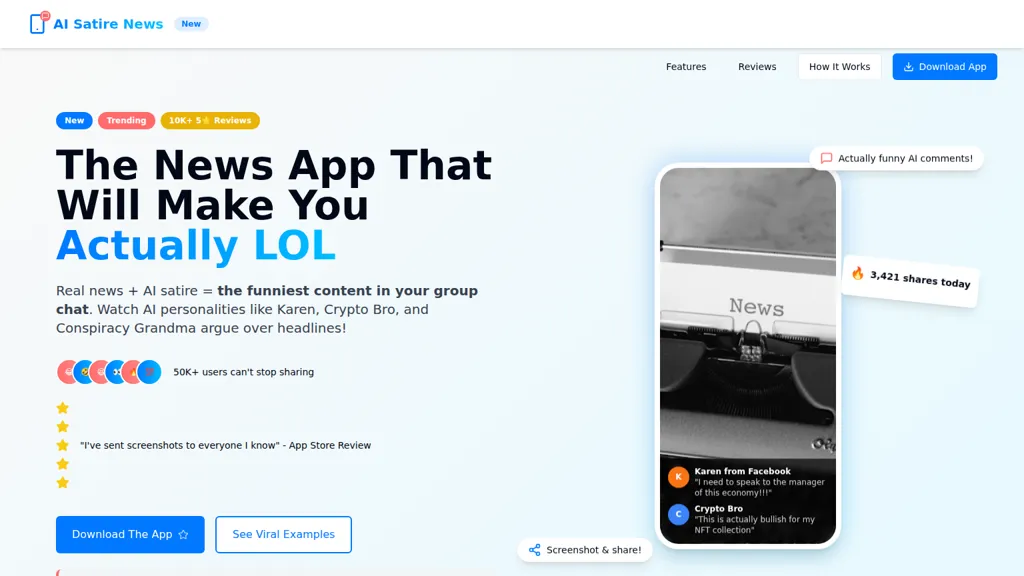Click the New badge beside the site title
1024x576 pixels.
coord(191,24)
